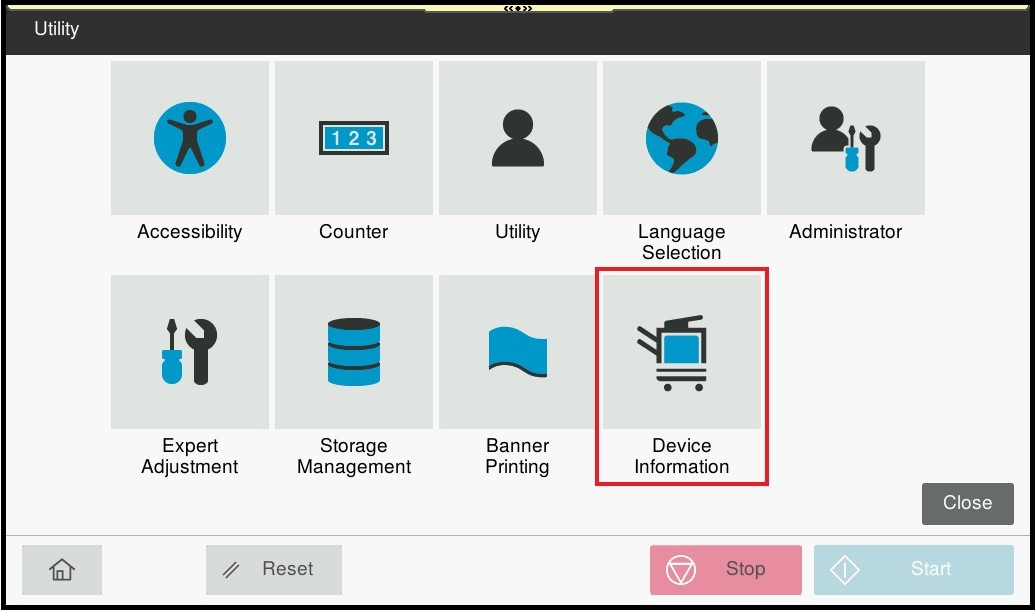The height and width of the screenshot is (611, 1035).
Task: Open the Device Information copier icon
Action: tap(682, 352)
